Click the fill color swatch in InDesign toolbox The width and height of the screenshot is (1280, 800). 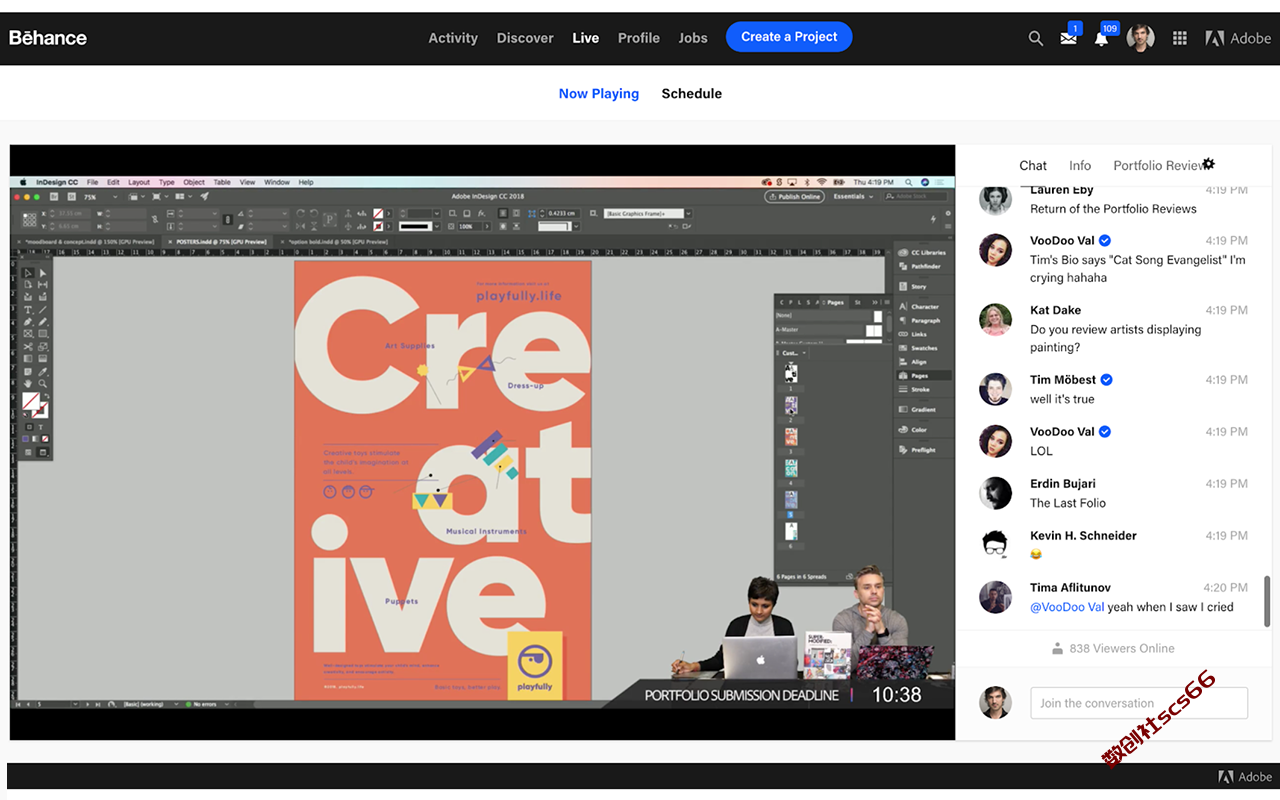pos(30,401)
